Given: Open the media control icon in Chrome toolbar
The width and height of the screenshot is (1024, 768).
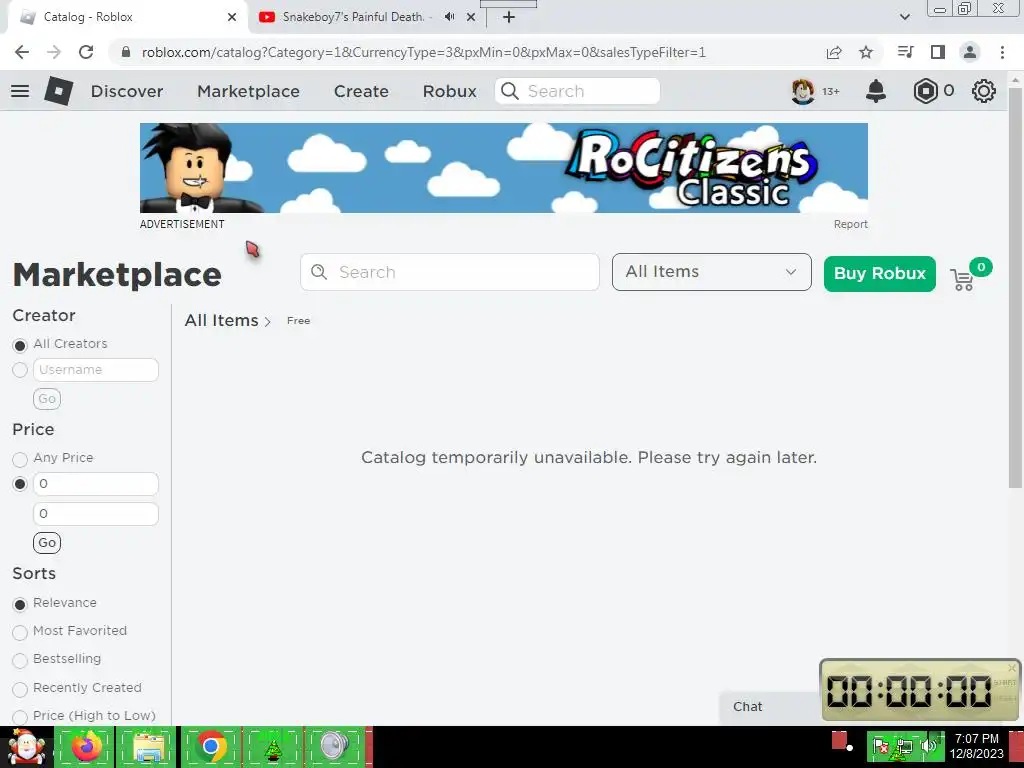Looking at the screenshot, I should pyautogui.click(x=905, y=52).
